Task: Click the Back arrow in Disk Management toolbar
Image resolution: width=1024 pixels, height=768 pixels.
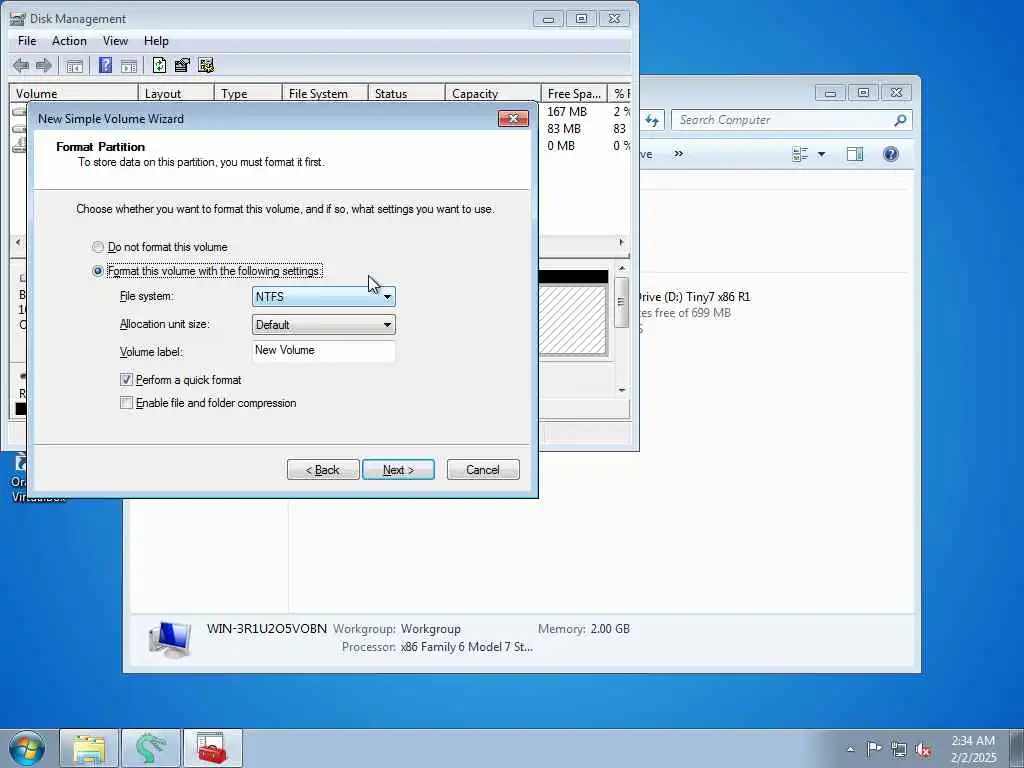Action: point(21,65)
